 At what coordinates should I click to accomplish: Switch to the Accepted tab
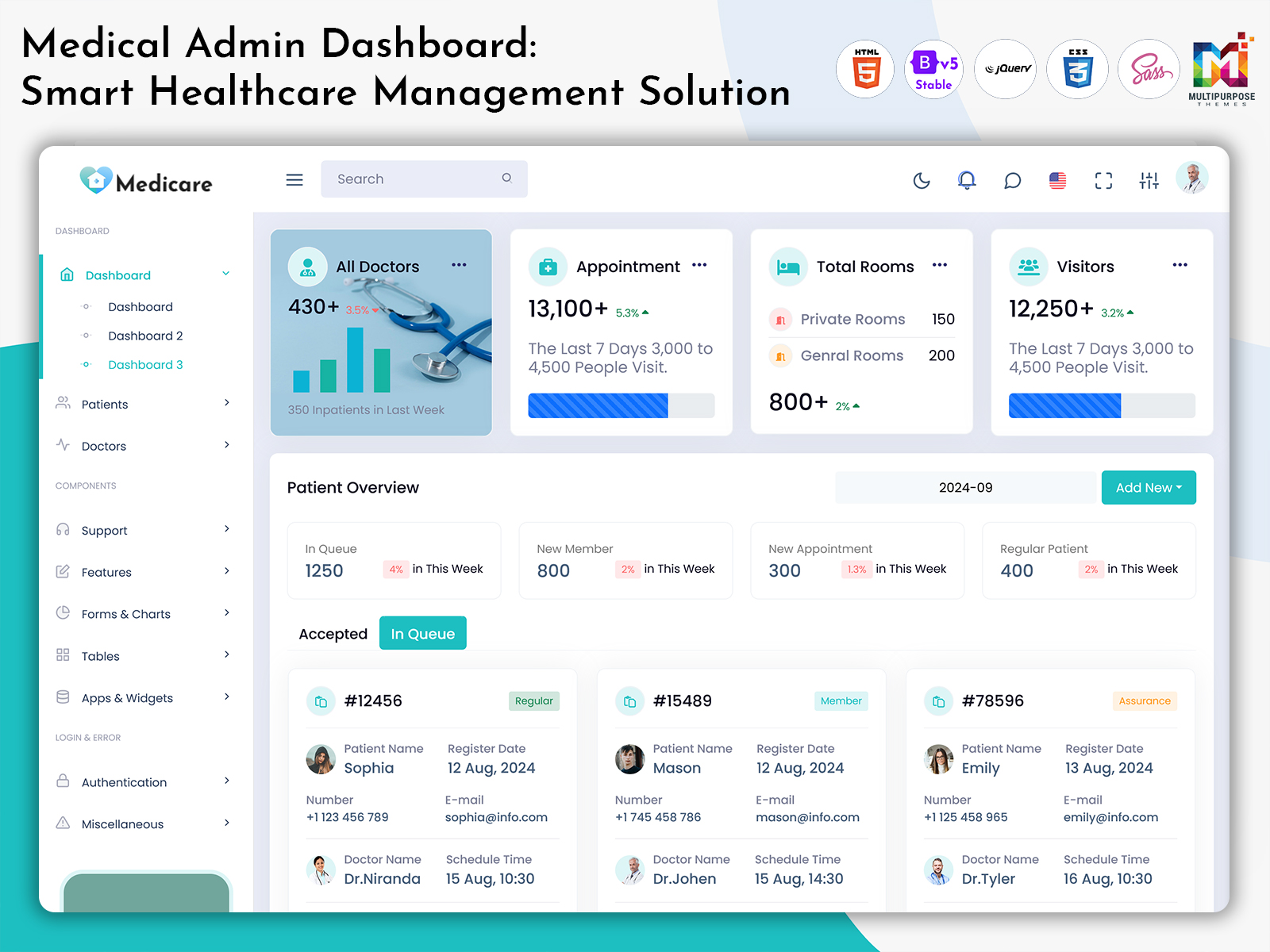333,634
